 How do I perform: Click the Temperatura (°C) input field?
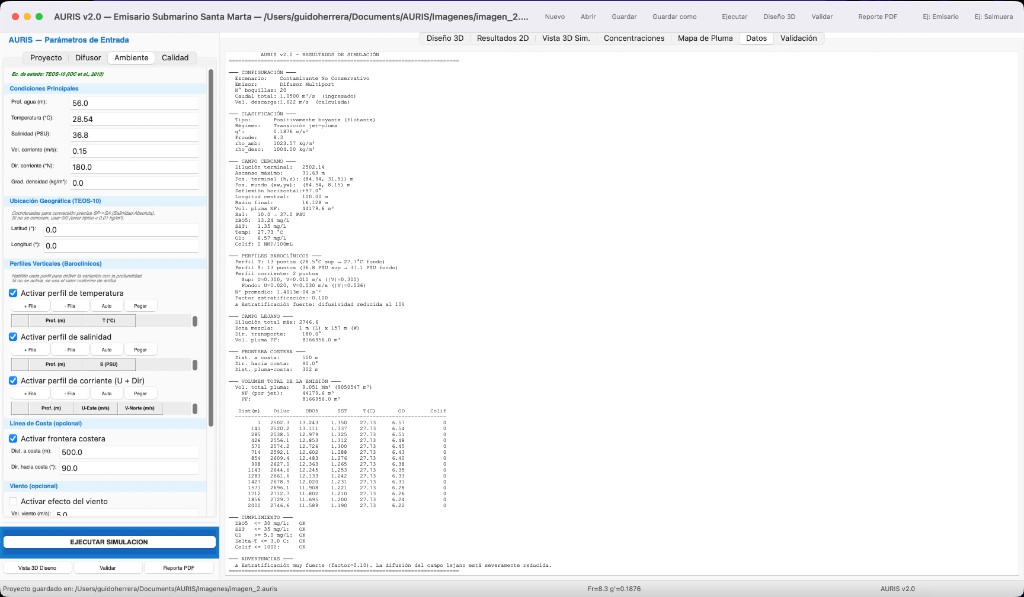click(134, 120)
